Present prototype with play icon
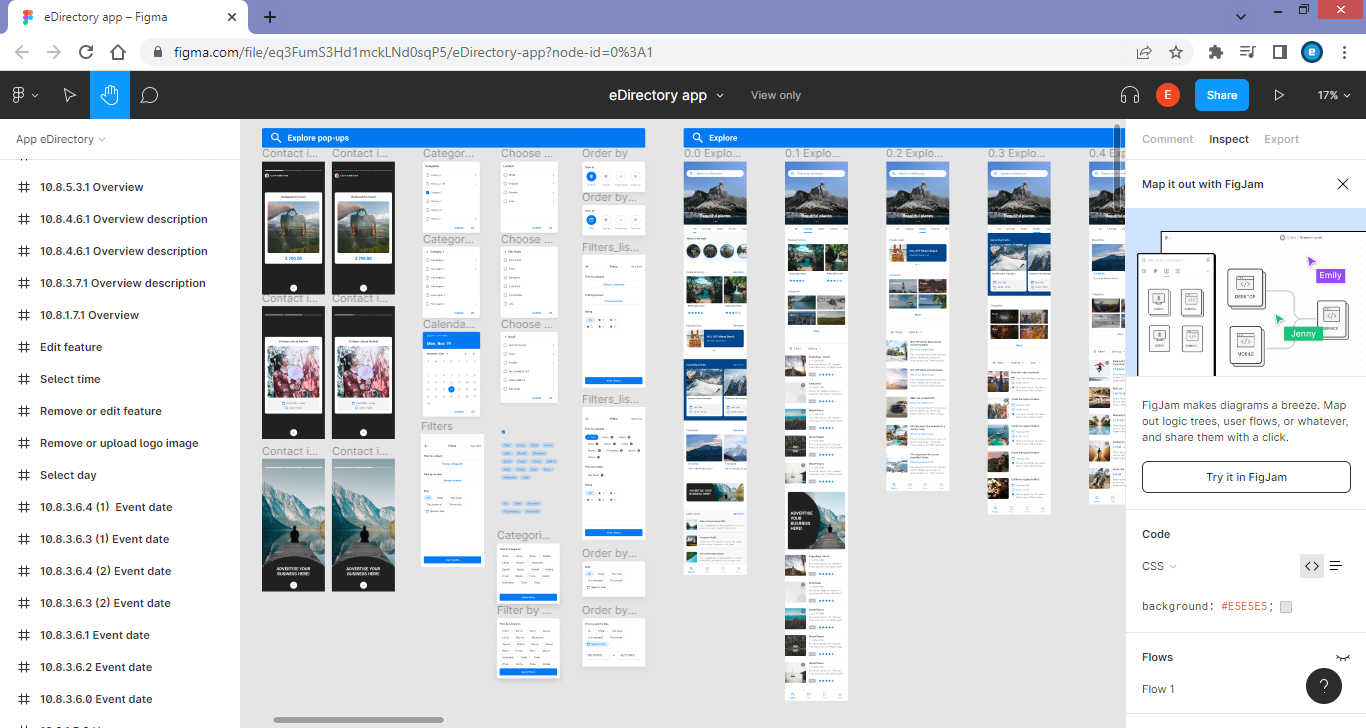Screen dimensions: 1366x728 tap(1278, 95)
